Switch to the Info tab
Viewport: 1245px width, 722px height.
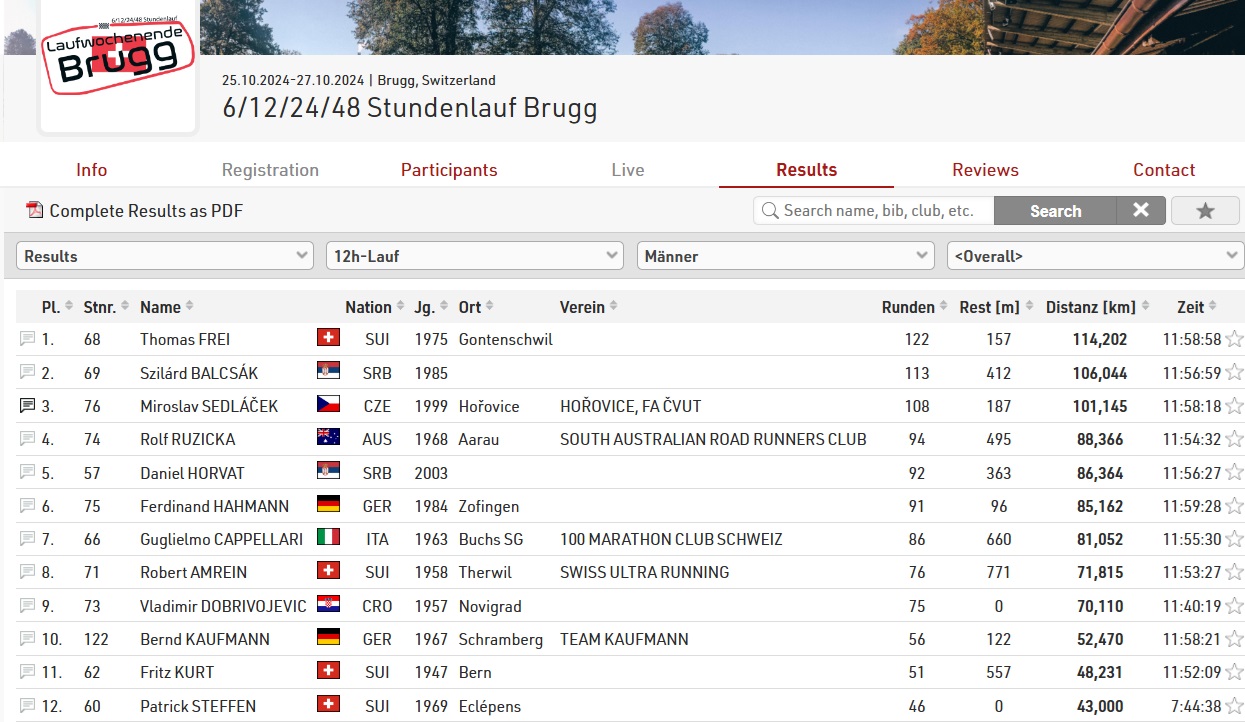pos(91,170)
